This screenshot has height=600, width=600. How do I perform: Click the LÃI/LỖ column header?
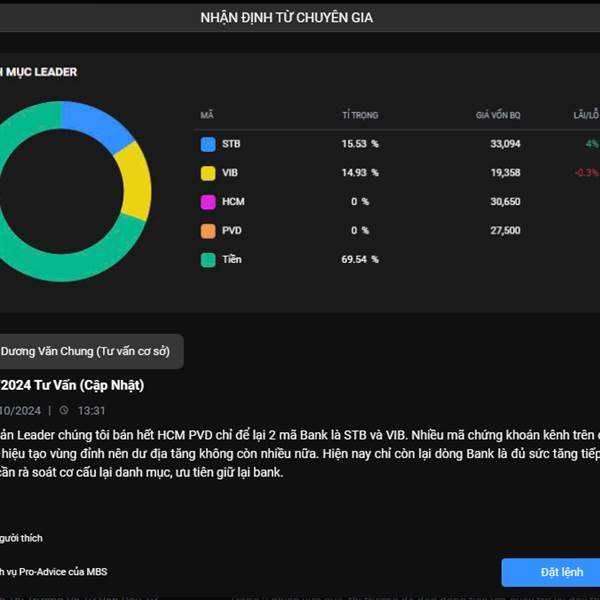[585, 116]
